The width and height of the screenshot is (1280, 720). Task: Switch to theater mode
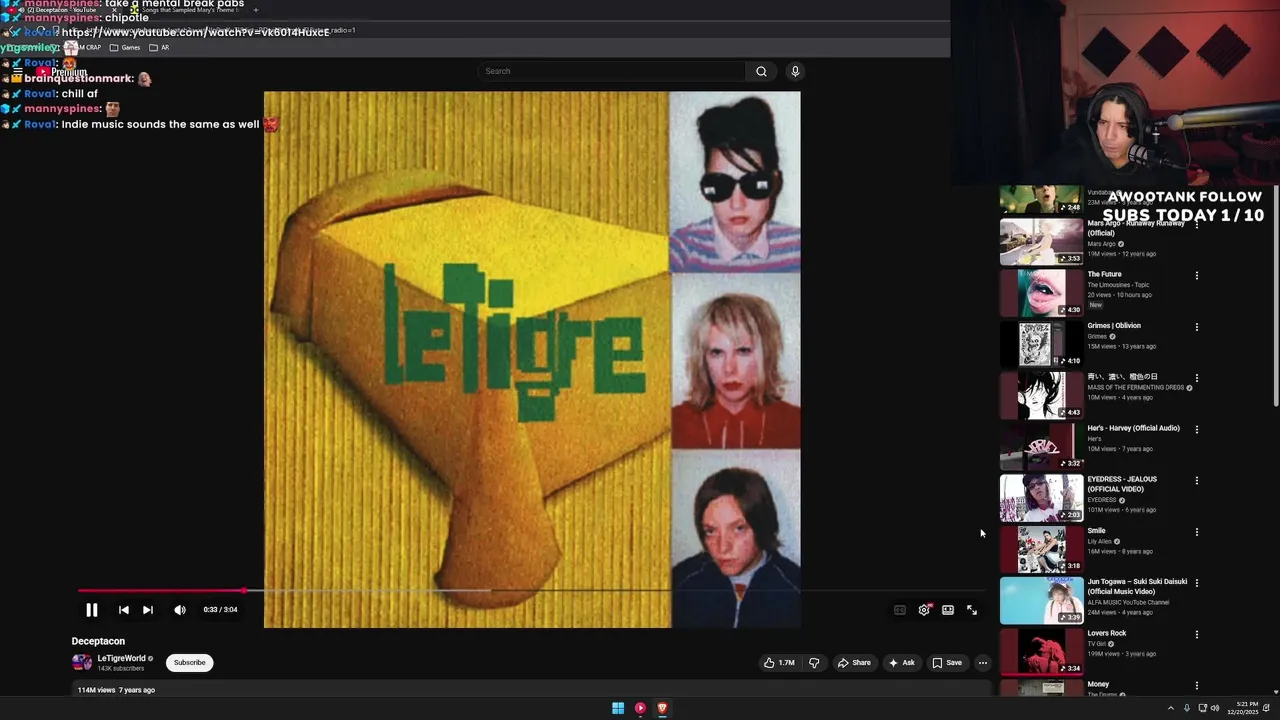click(x=948, y=610)
